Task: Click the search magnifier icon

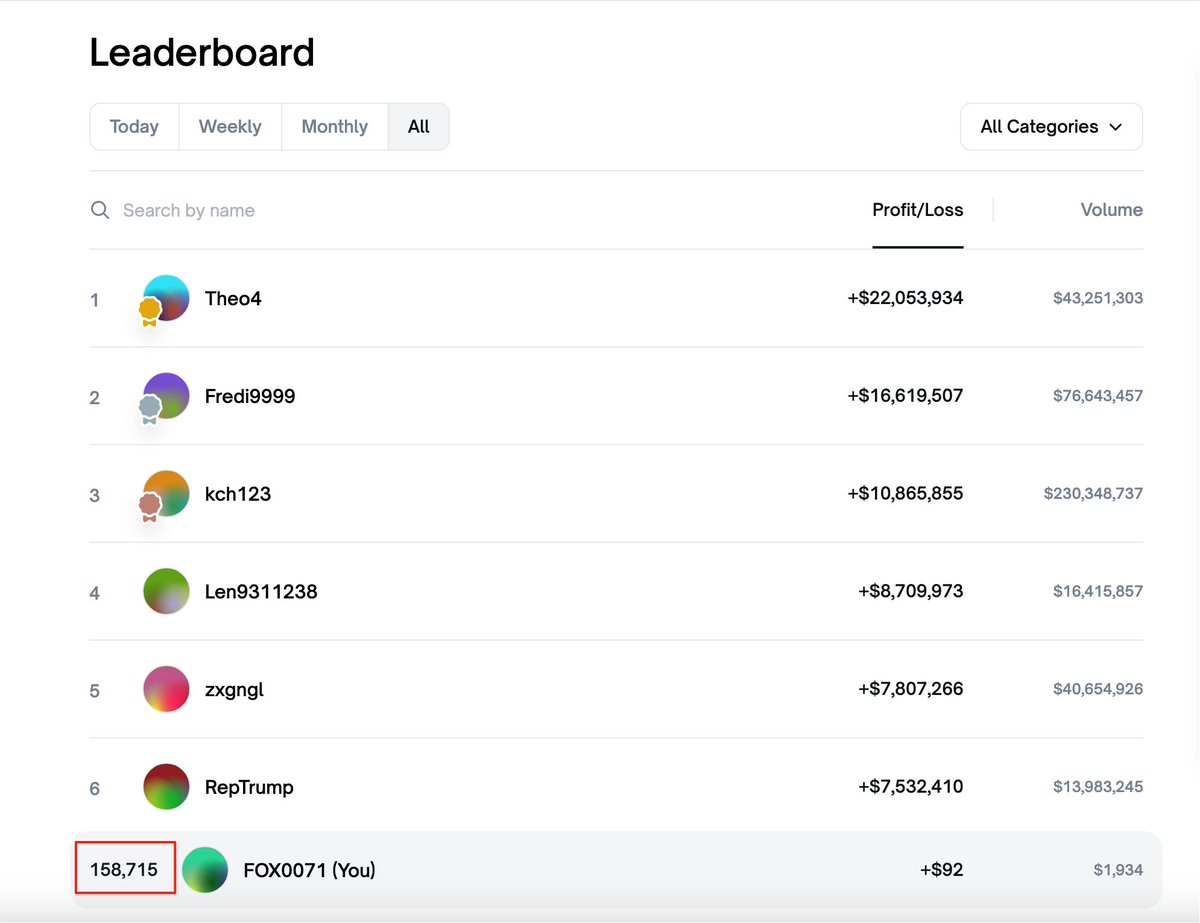Action: click(100, 210)
